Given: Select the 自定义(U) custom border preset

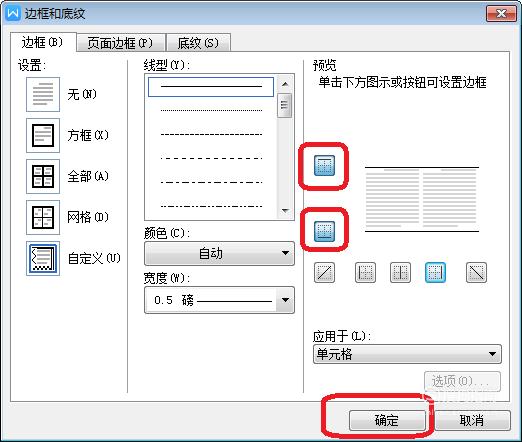Looking at the screenshot, I should click(x=43, y=258).
